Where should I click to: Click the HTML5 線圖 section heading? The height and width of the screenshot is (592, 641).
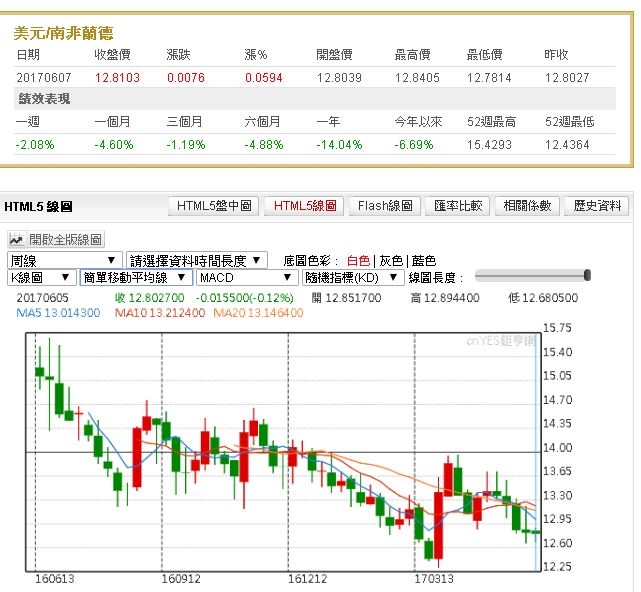(38, 207)
